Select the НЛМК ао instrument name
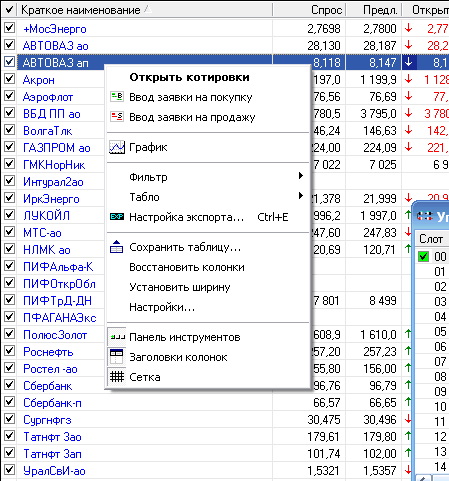This screenshot has height=481, width=449. [x=47, y=250]
